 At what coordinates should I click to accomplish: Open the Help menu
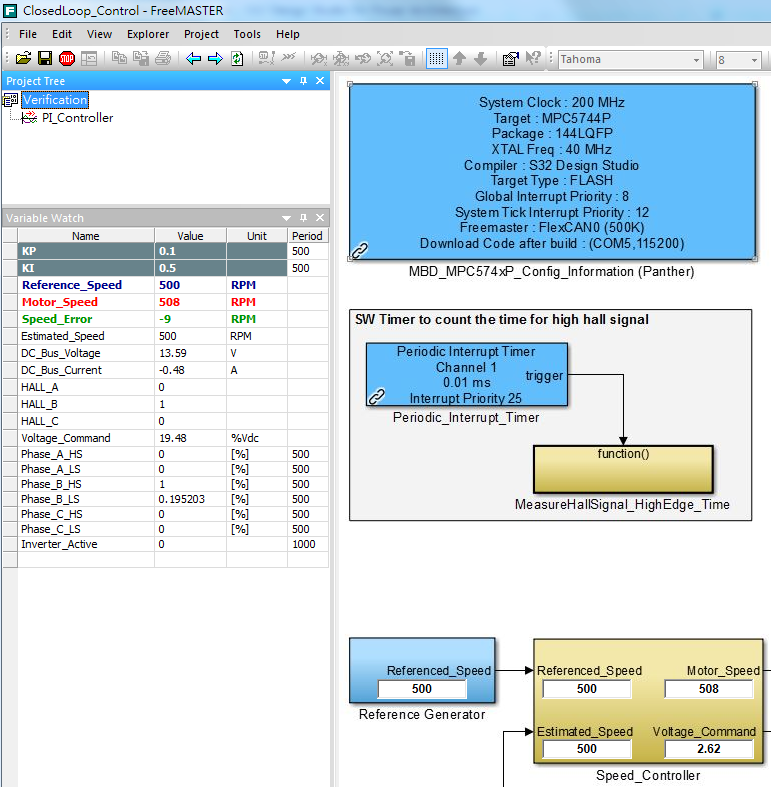287,34
